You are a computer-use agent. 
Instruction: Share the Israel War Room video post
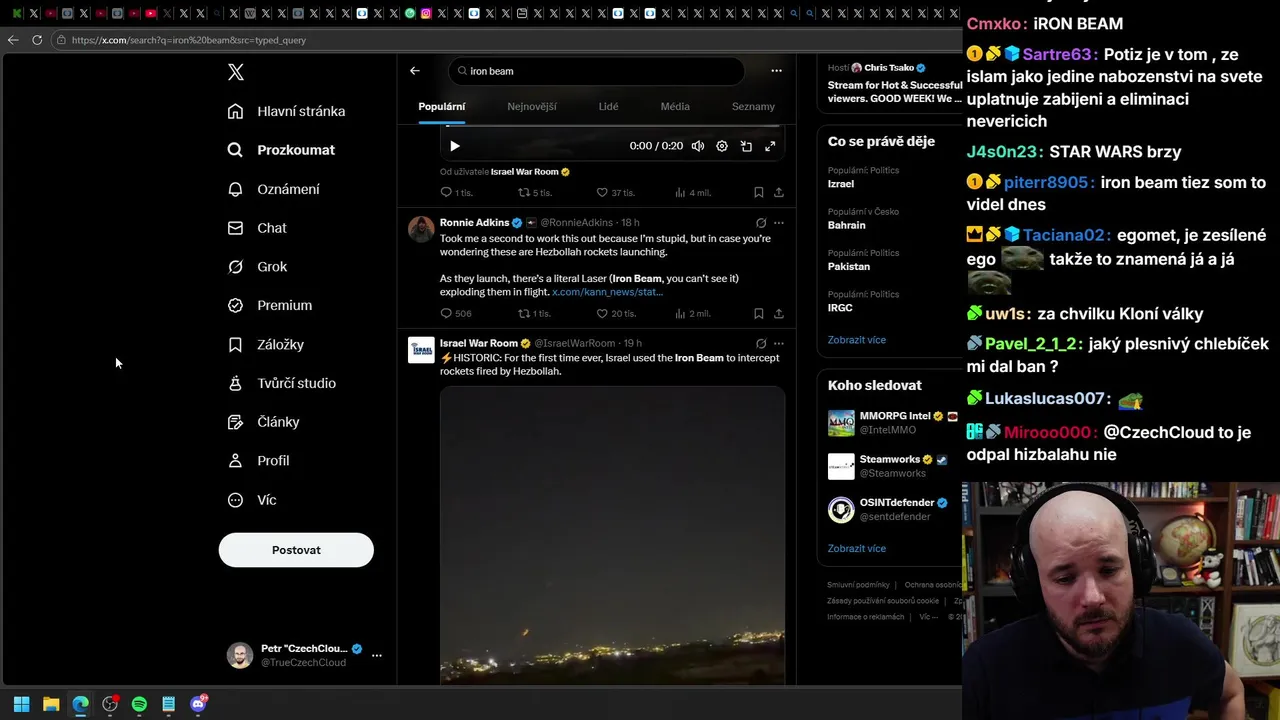point(779,192)
